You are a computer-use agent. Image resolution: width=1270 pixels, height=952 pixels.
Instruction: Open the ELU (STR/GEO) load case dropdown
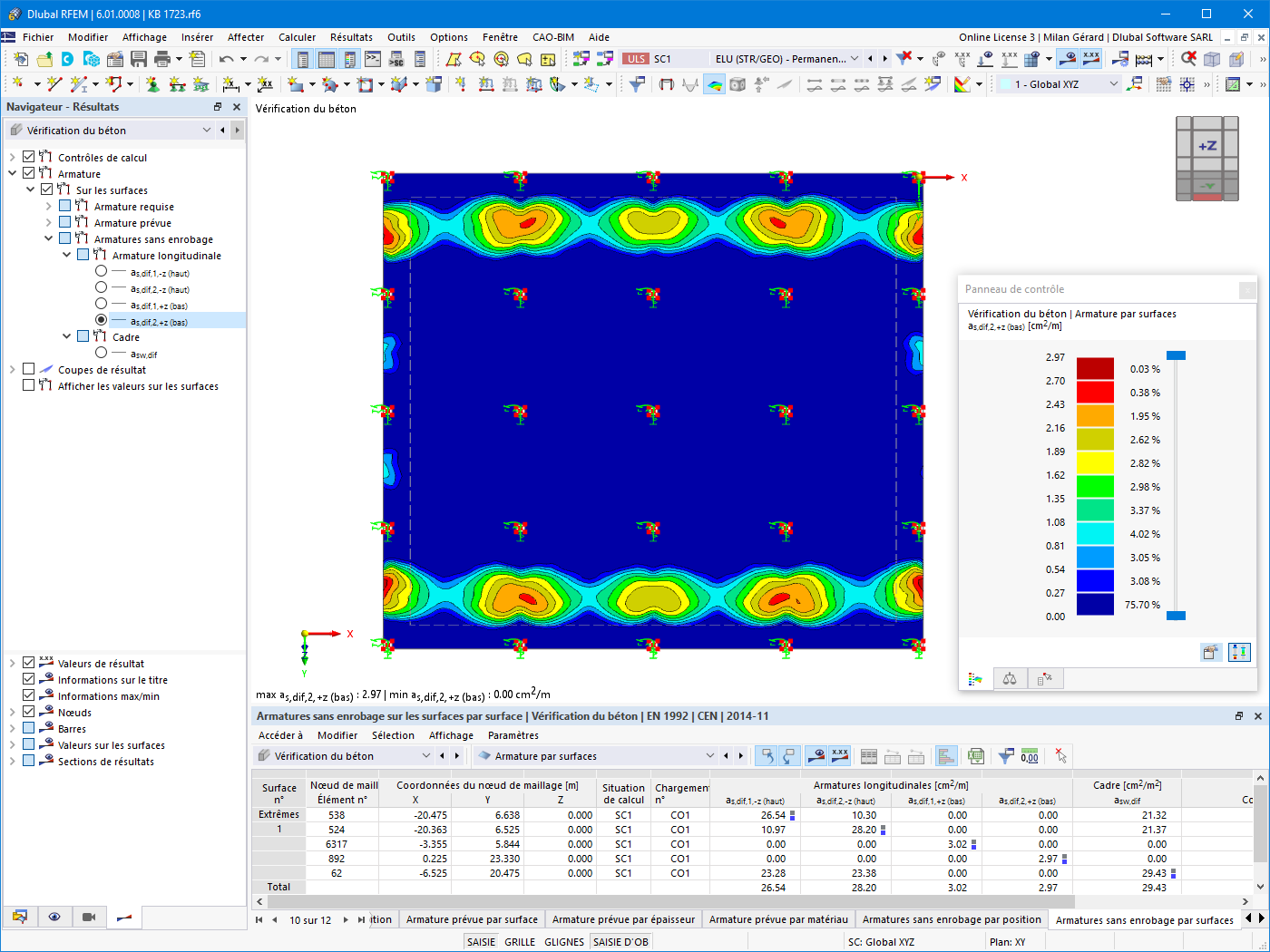pos(786,59)
